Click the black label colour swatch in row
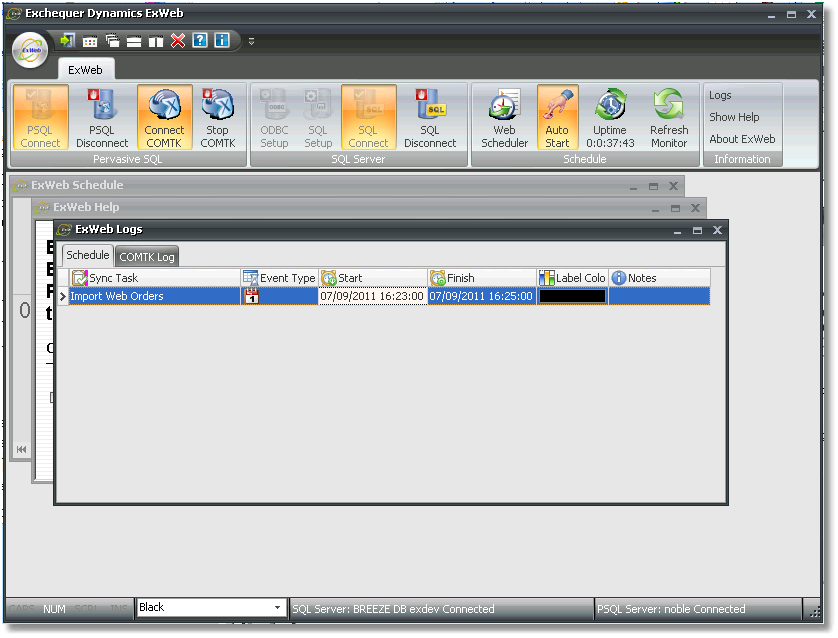 tap(572, 296)
